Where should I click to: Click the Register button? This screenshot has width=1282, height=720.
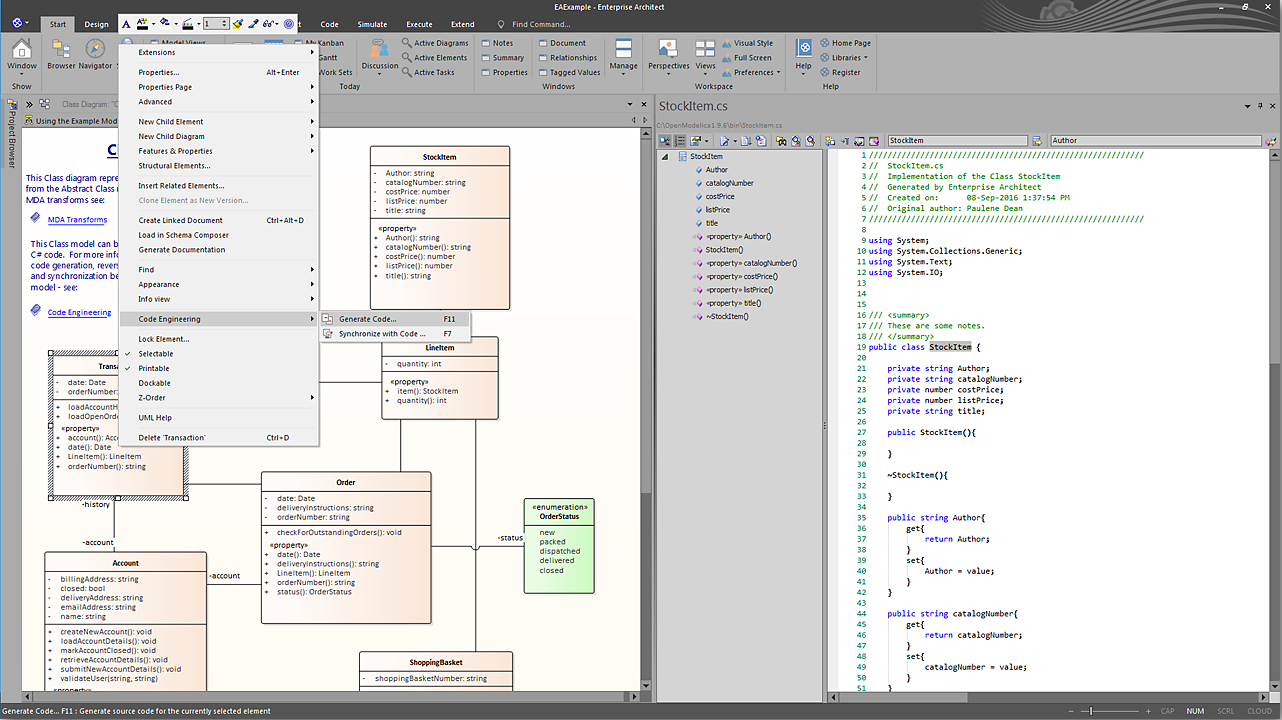[840, 72]
